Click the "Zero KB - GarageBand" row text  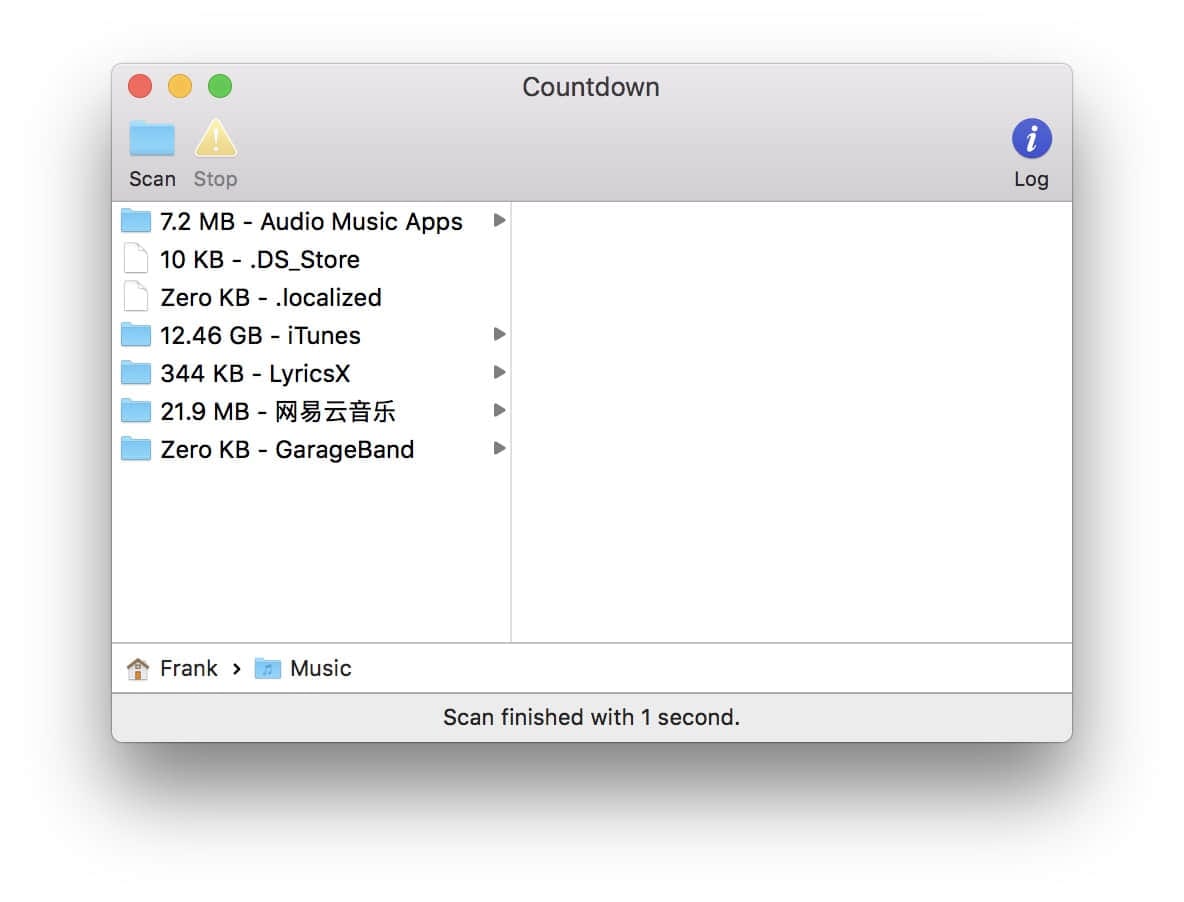point(287,450)
